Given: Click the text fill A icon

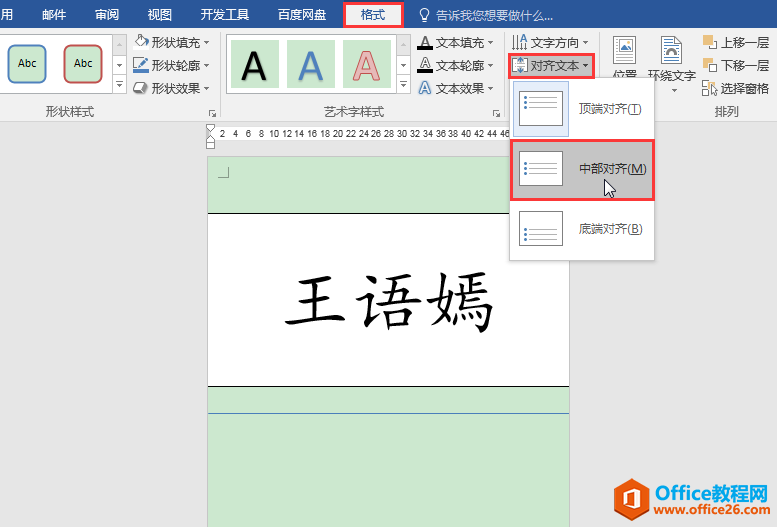Looking at the screenshot, I should tap(425, 43).
